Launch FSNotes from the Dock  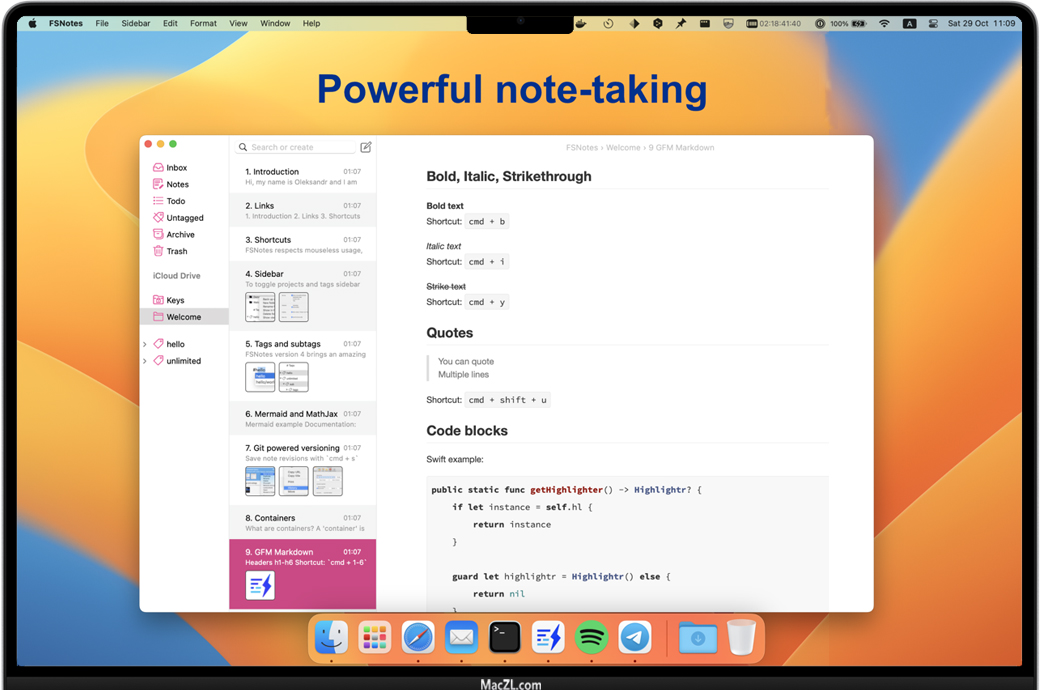click(547, 637)
